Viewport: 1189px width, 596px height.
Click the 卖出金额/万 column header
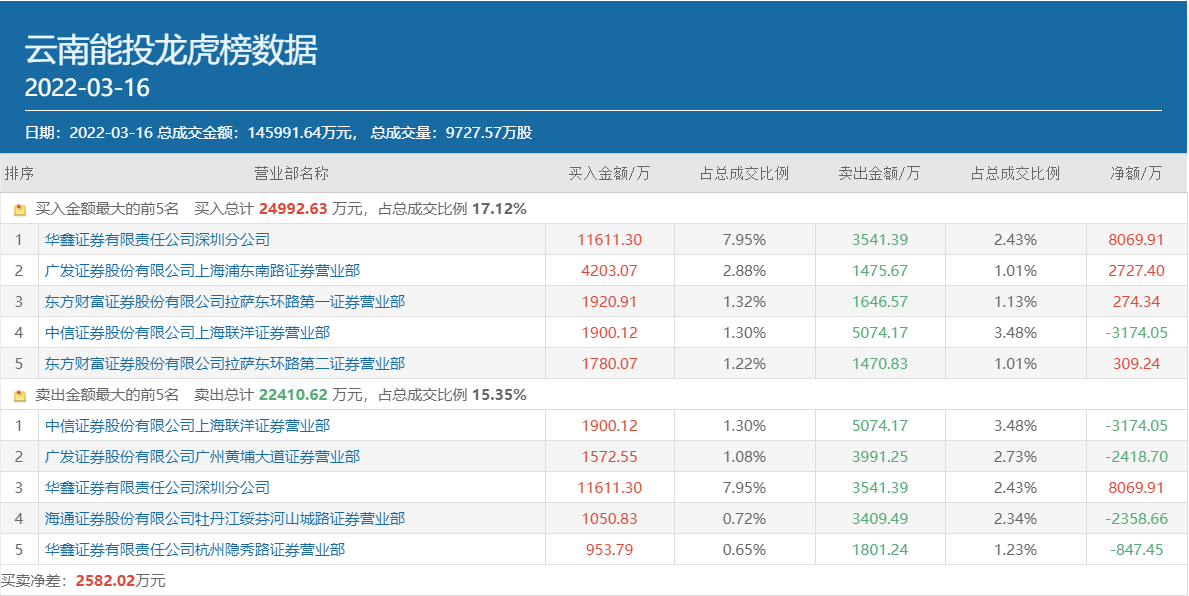click(x=879, y=174)
